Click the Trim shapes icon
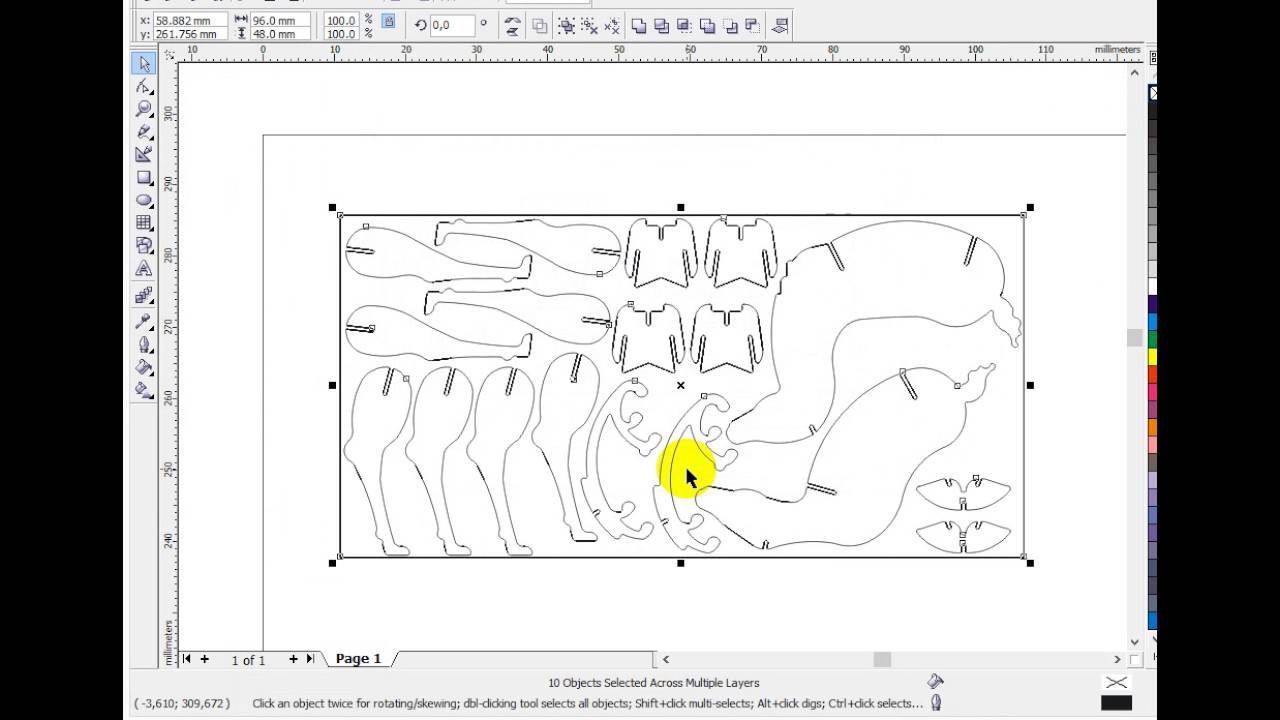This screenshot has width=1280, height=720. 661,26
